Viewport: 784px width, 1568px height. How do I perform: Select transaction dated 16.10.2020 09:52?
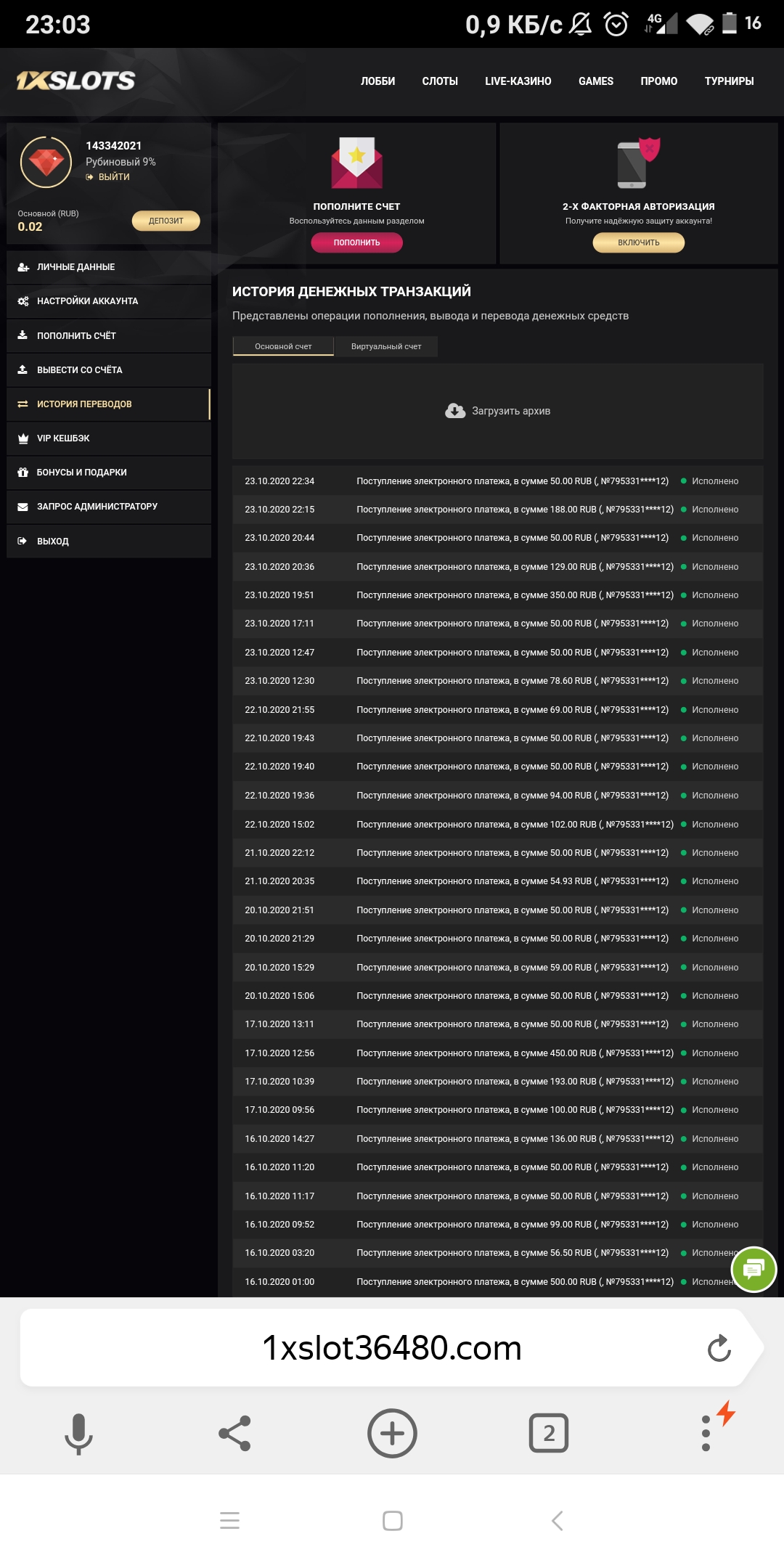tap(498, 1225)
